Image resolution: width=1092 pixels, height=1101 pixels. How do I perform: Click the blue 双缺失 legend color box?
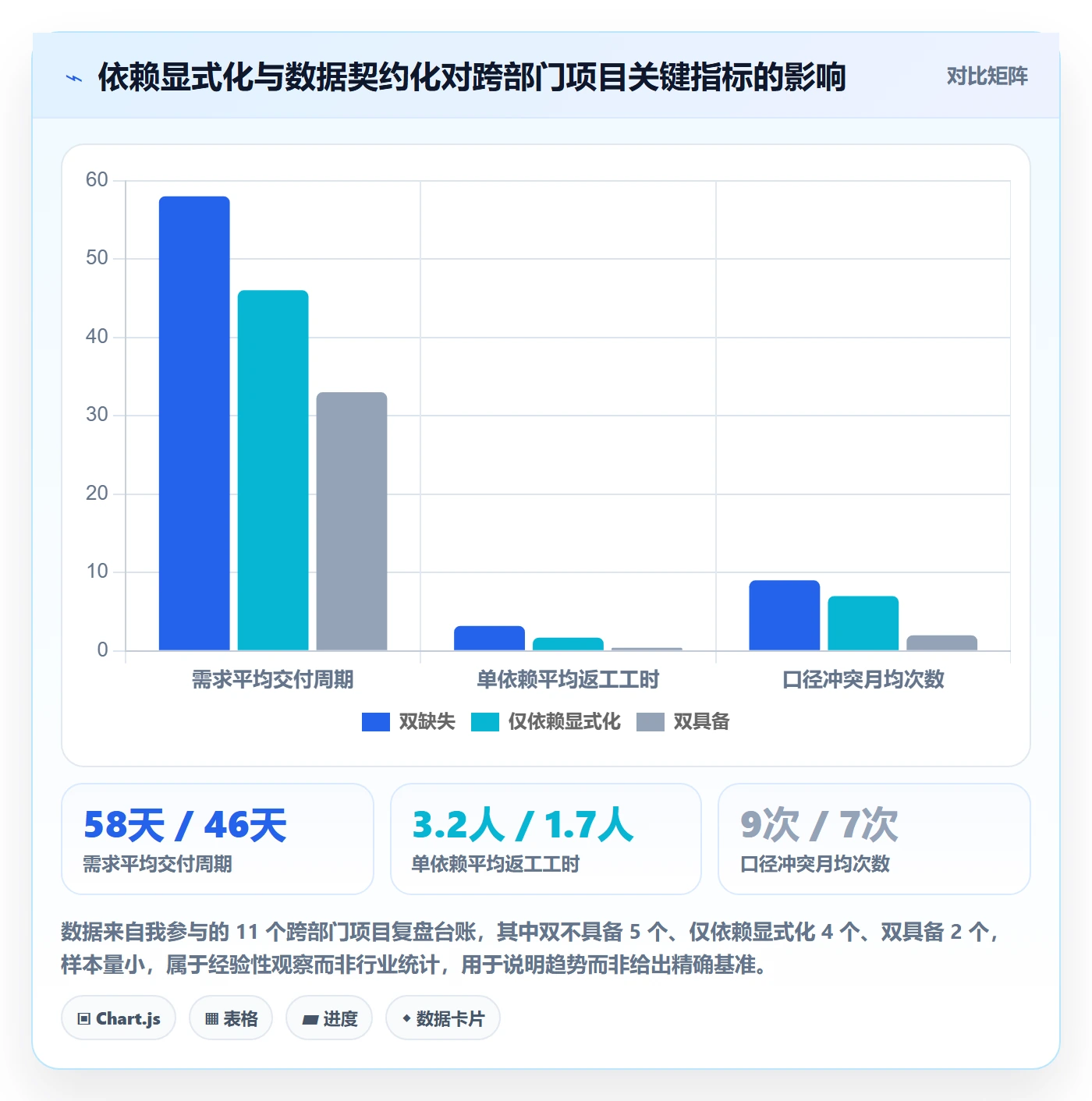click(x=376, y=722)
